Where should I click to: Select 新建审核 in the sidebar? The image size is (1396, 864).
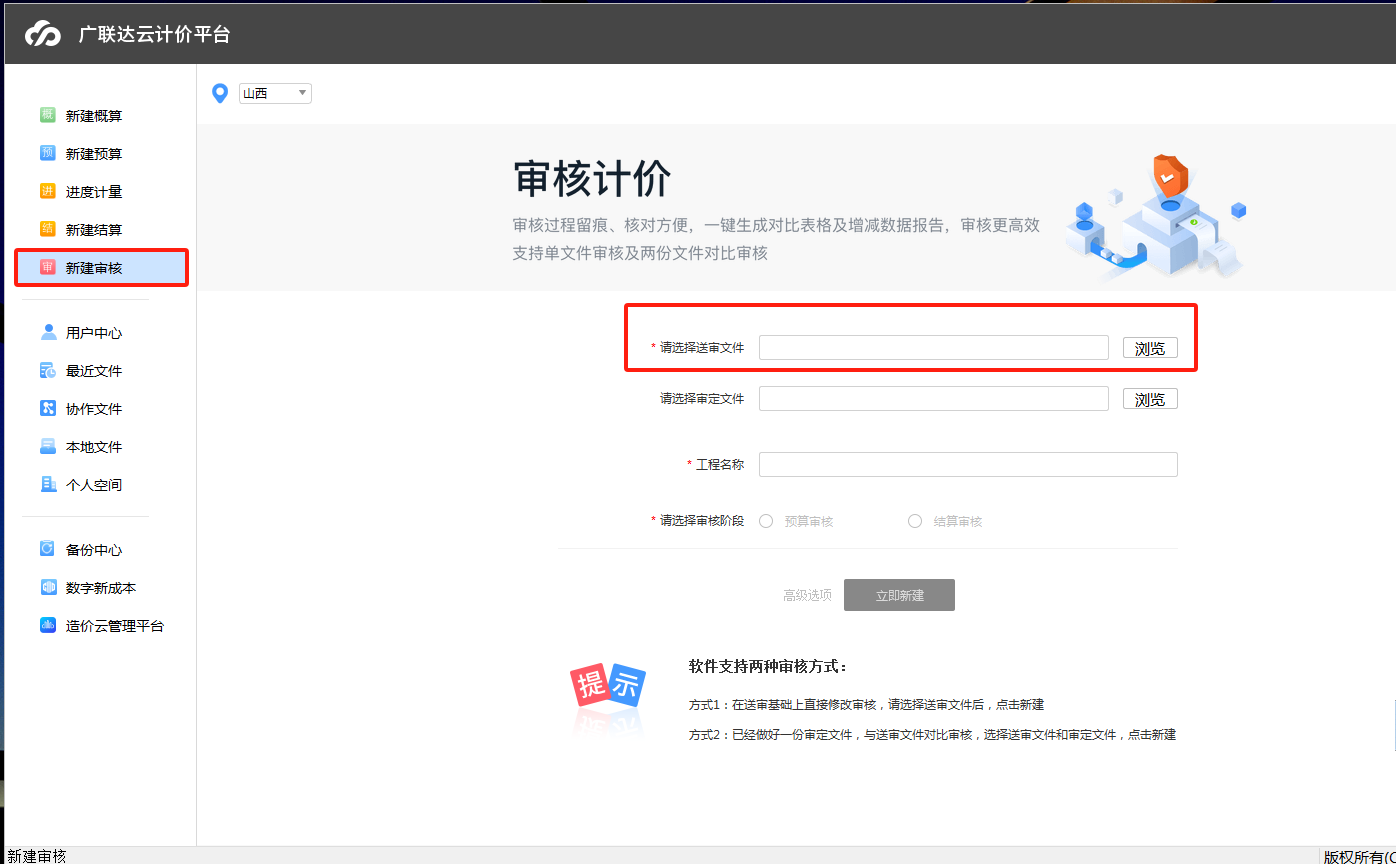click(101, 268)
